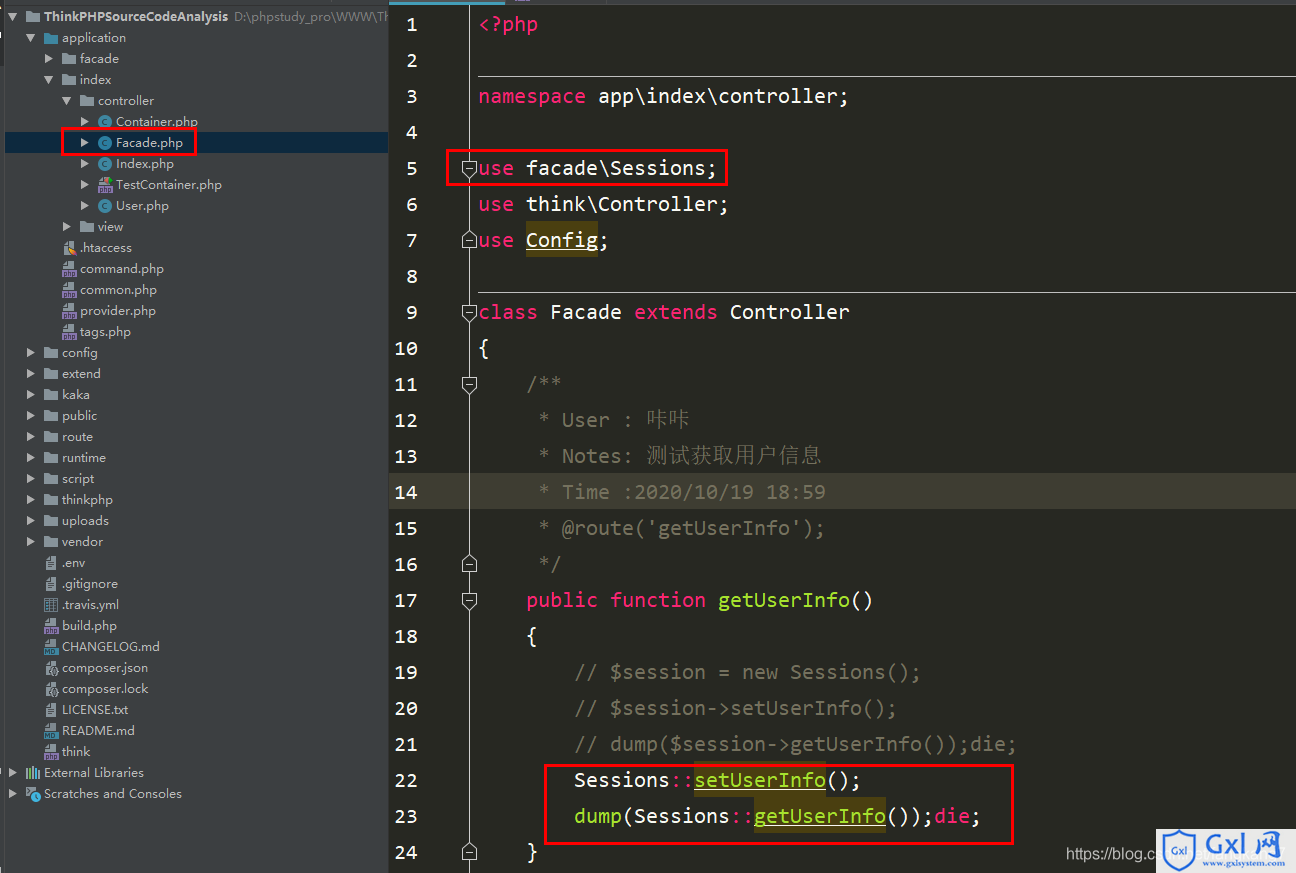Expand the Container.php file arrow
Viewport: 1296px width, 873px height.
click(x=85, y=122)
